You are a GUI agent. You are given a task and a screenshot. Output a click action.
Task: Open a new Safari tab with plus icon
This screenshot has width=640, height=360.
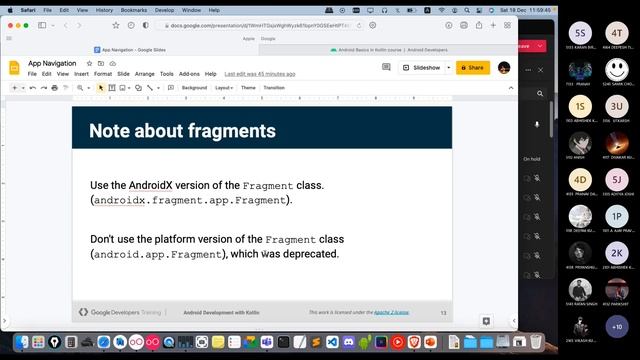pyautogui.click(x=493, y=25)
